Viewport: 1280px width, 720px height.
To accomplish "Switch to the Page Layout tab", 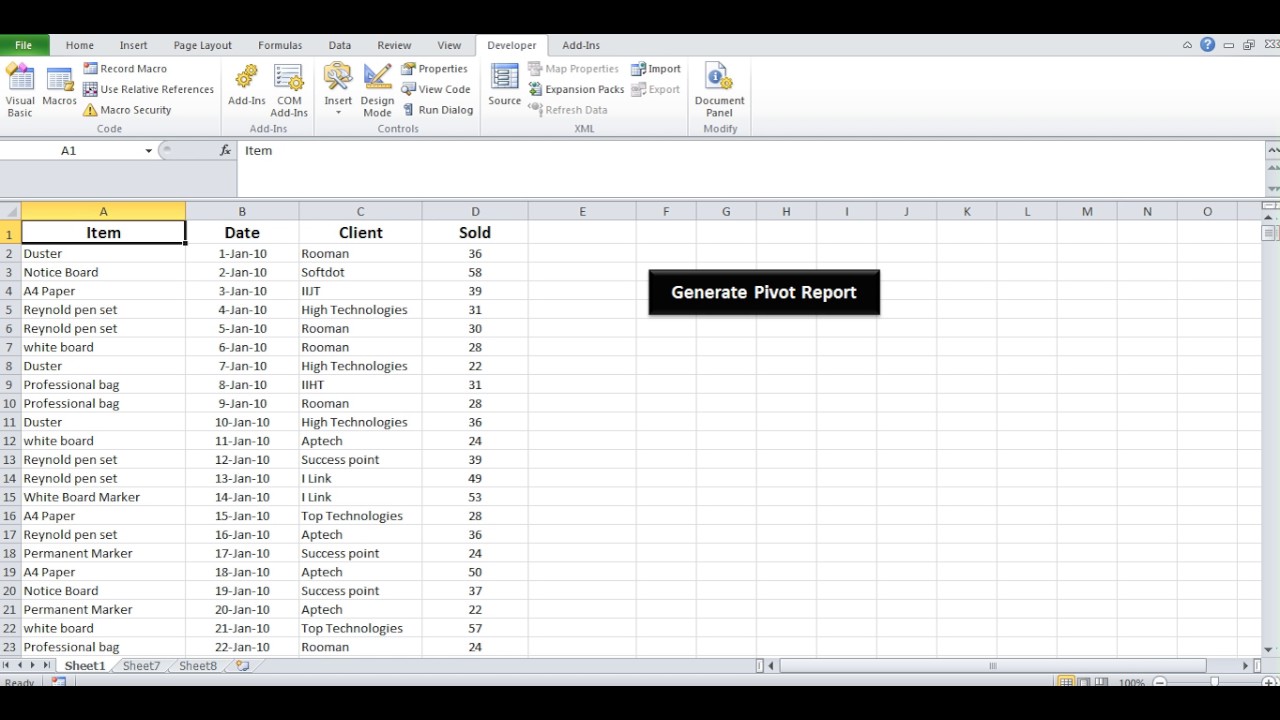I will point(202,45).
